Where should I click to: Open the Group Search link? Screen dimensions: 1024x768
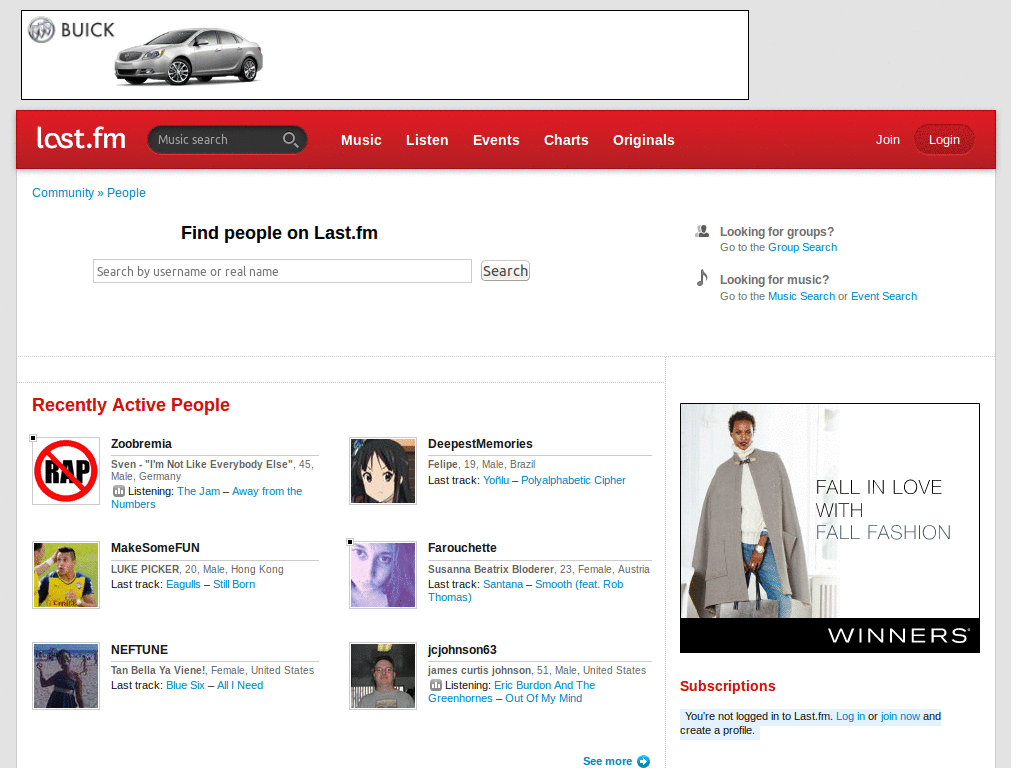pos(802,247)
